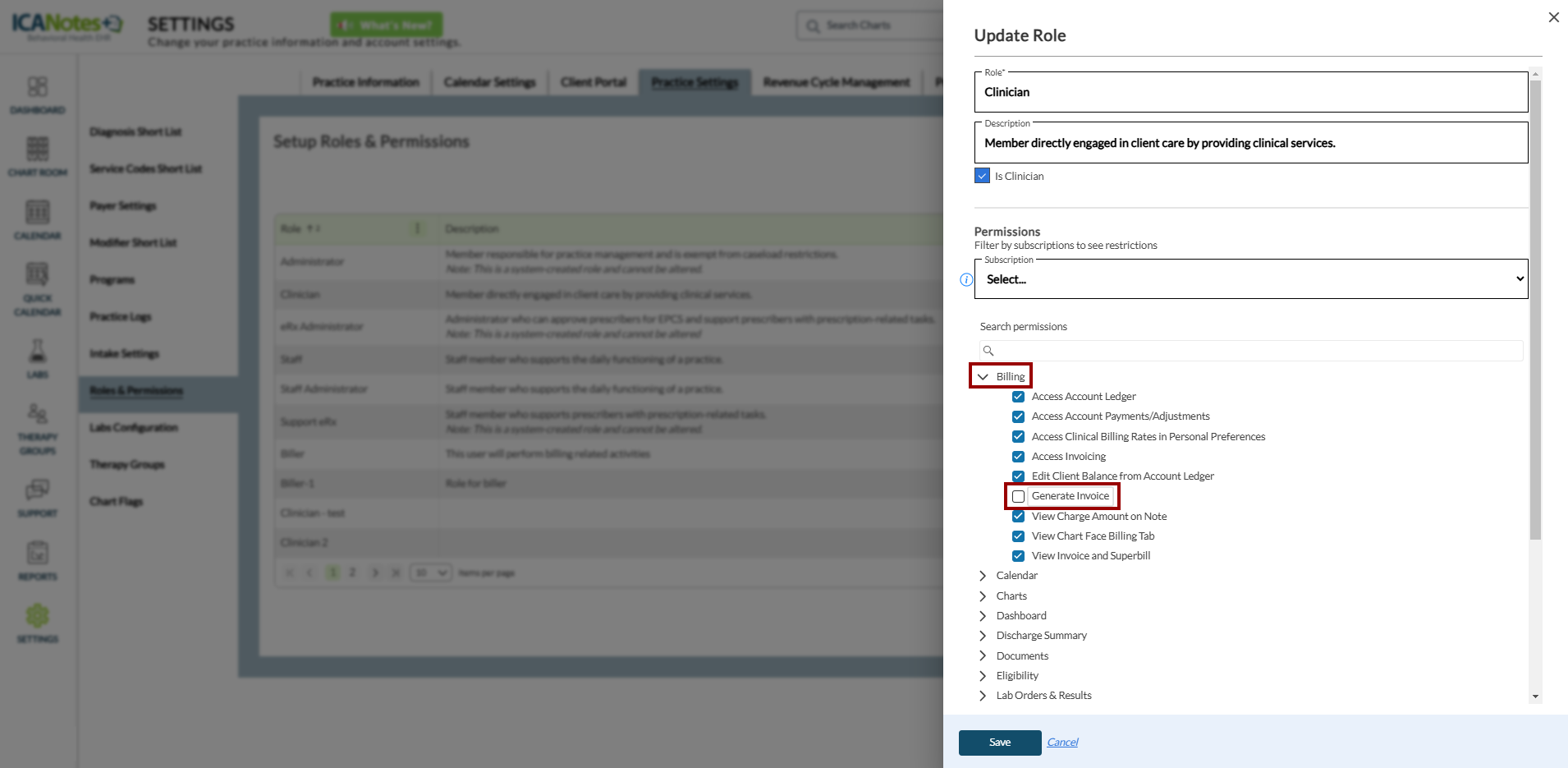
Task: Collapse the Billing permissions group
Action: click(983, 376)
